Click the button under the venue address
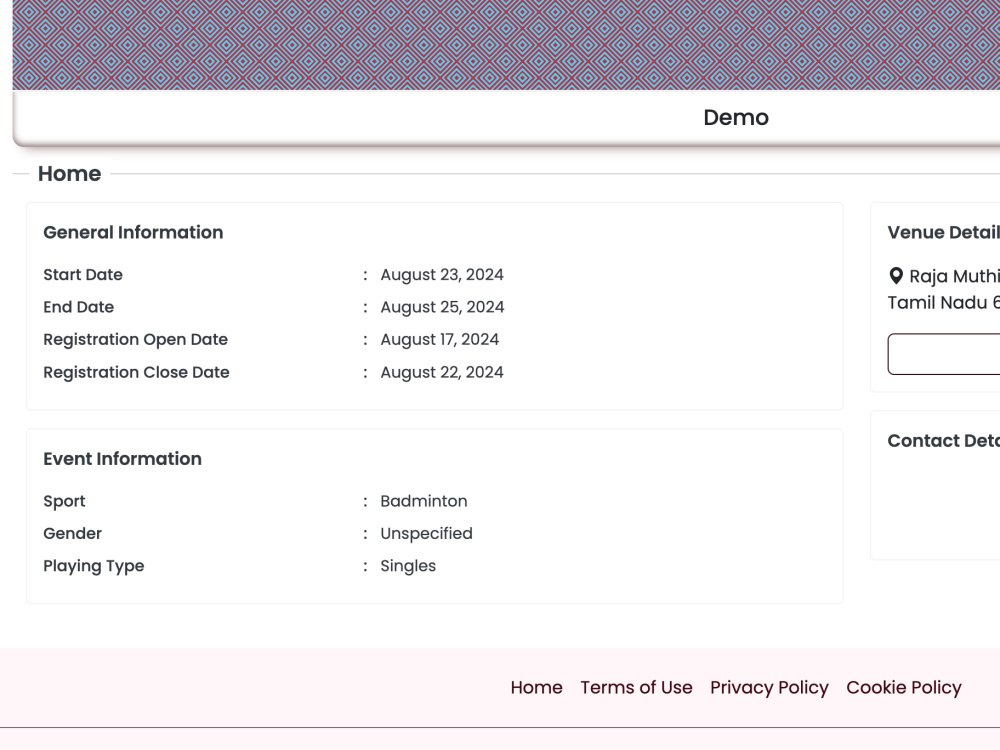The image size is (1000, 750). (x=944, y=354)
